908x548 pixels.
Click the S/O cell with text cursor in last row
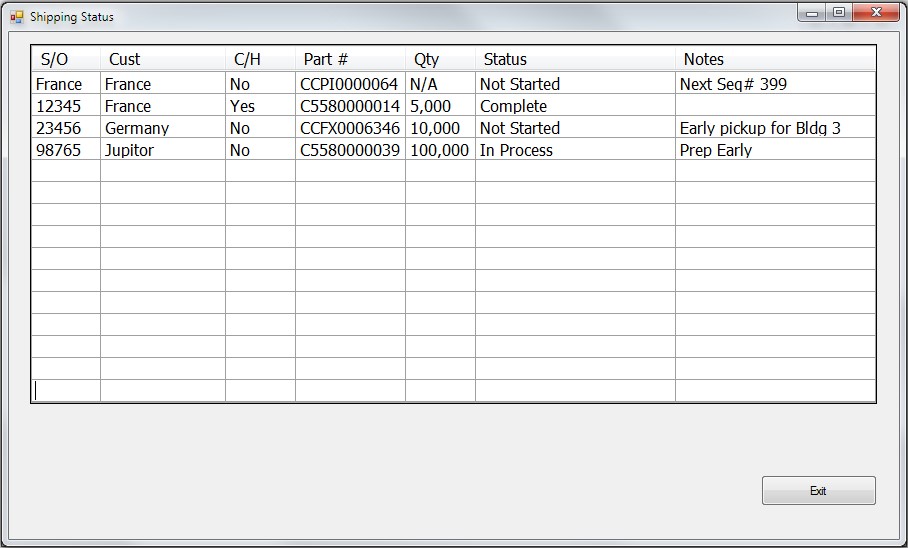coord(66,390)
